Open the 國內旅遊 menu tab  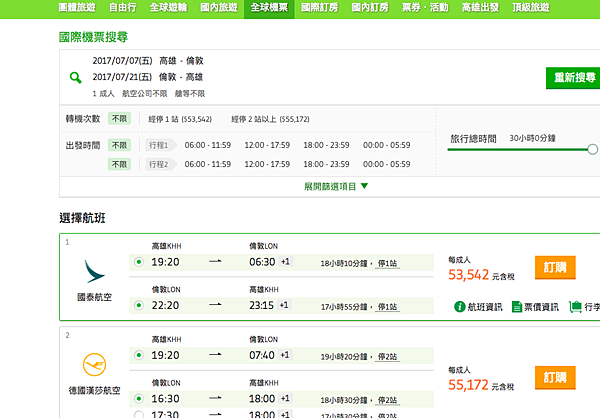coord(219,7)
